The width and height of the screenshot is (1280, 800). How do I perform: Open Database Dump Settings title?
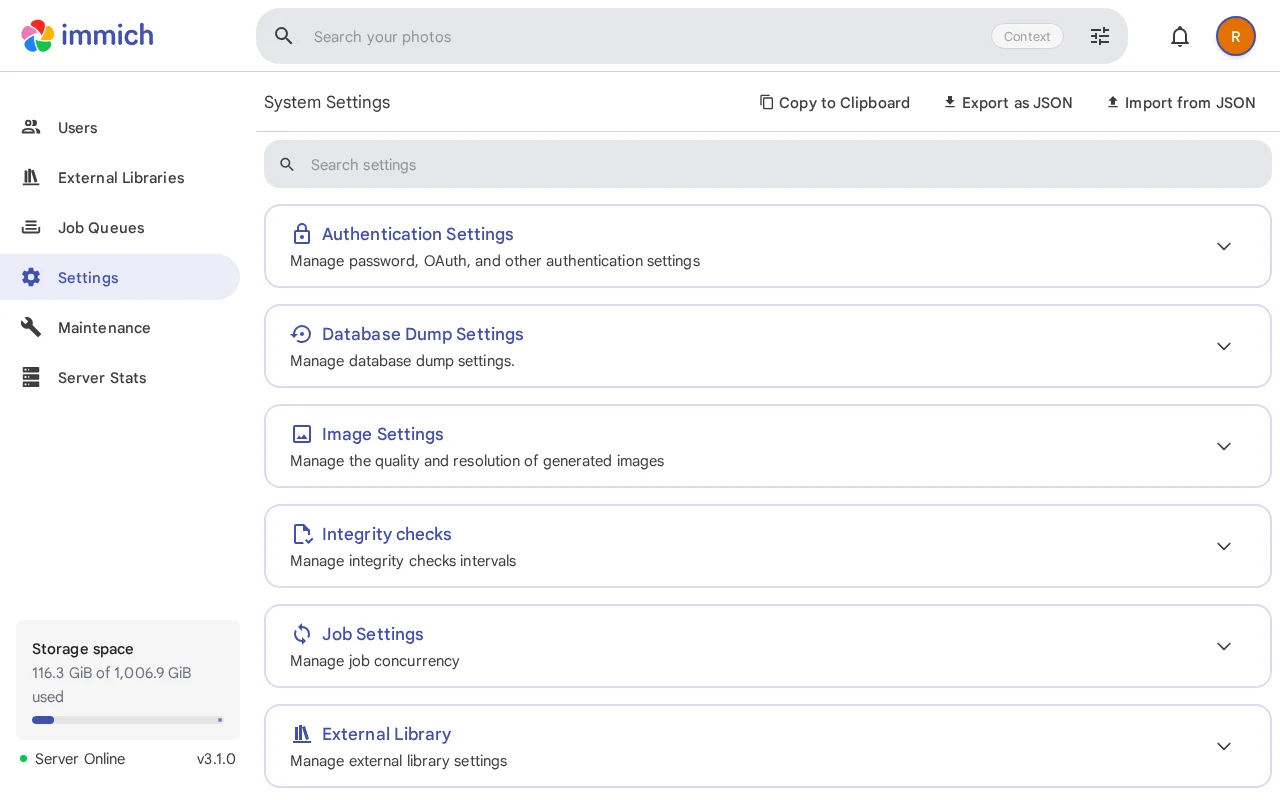(423, 334)
